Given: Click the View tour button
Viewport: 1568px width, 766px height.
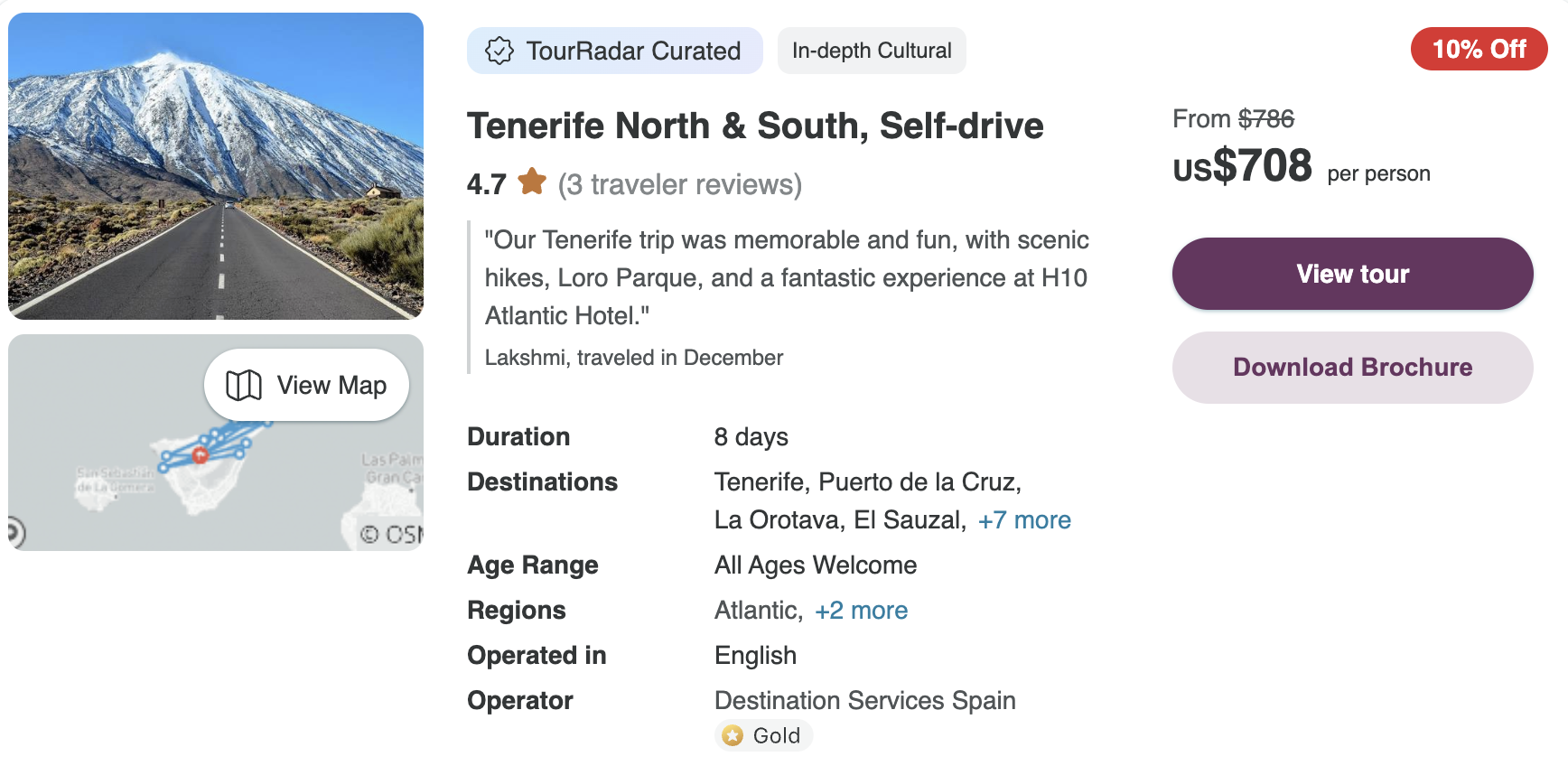Looking at the screenshot, I should [x=1352, y=274].
